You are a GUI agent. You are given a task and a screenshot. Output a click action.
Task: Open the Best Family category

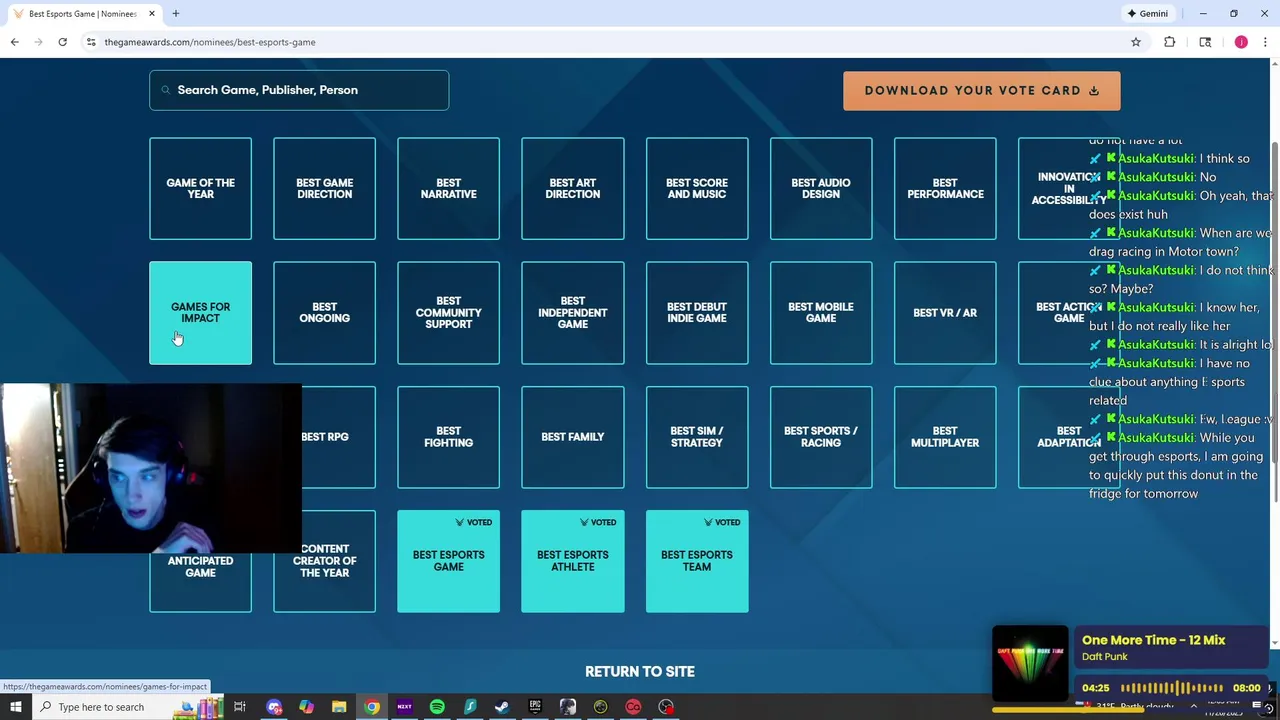[572, 437]
